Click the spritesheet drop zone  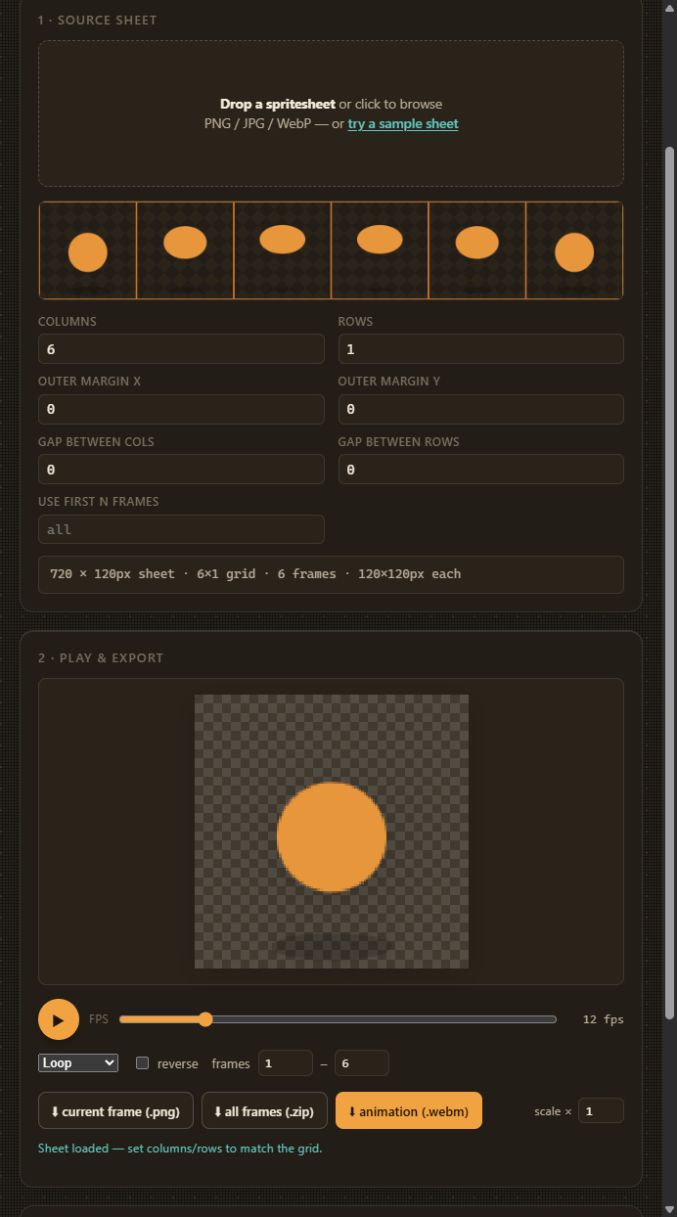331,113
